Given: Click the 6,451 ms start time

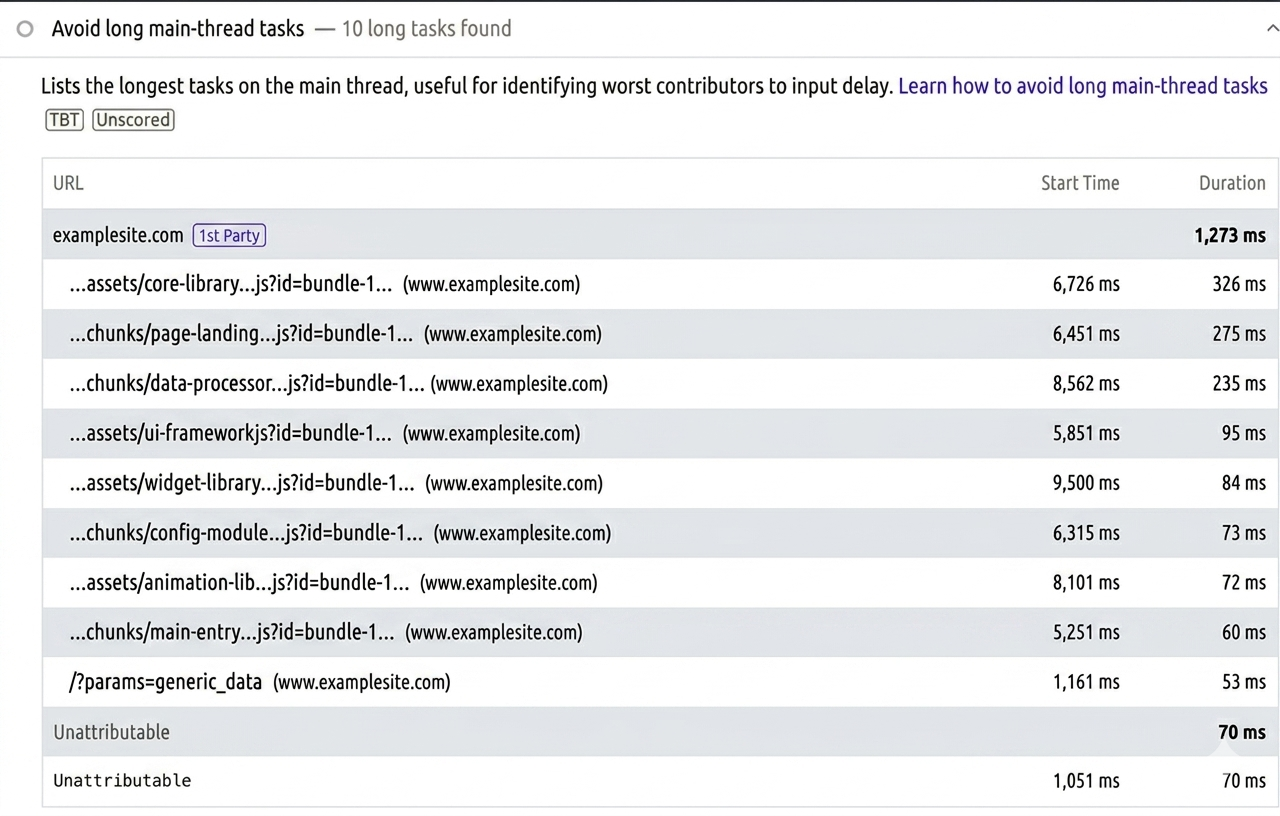Looking at the screenshot, I should point(1086,334).
